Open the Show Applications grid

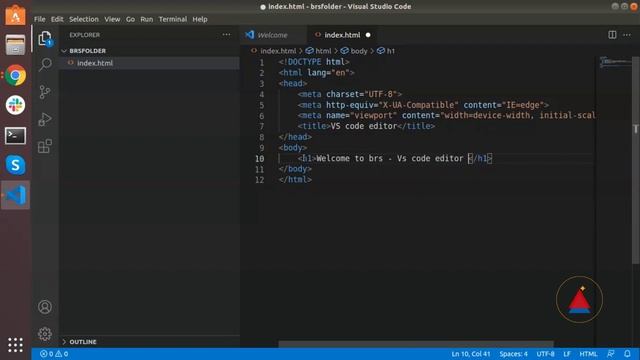(x=16, y=345)
